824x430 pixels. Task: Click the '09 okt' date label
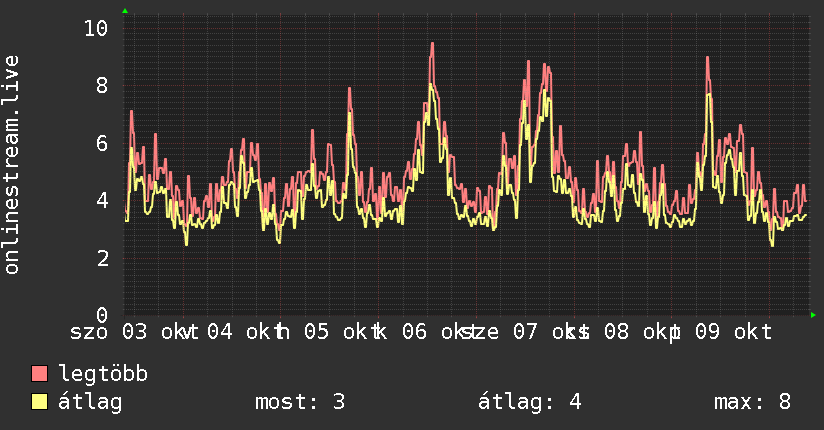(734, 332)
